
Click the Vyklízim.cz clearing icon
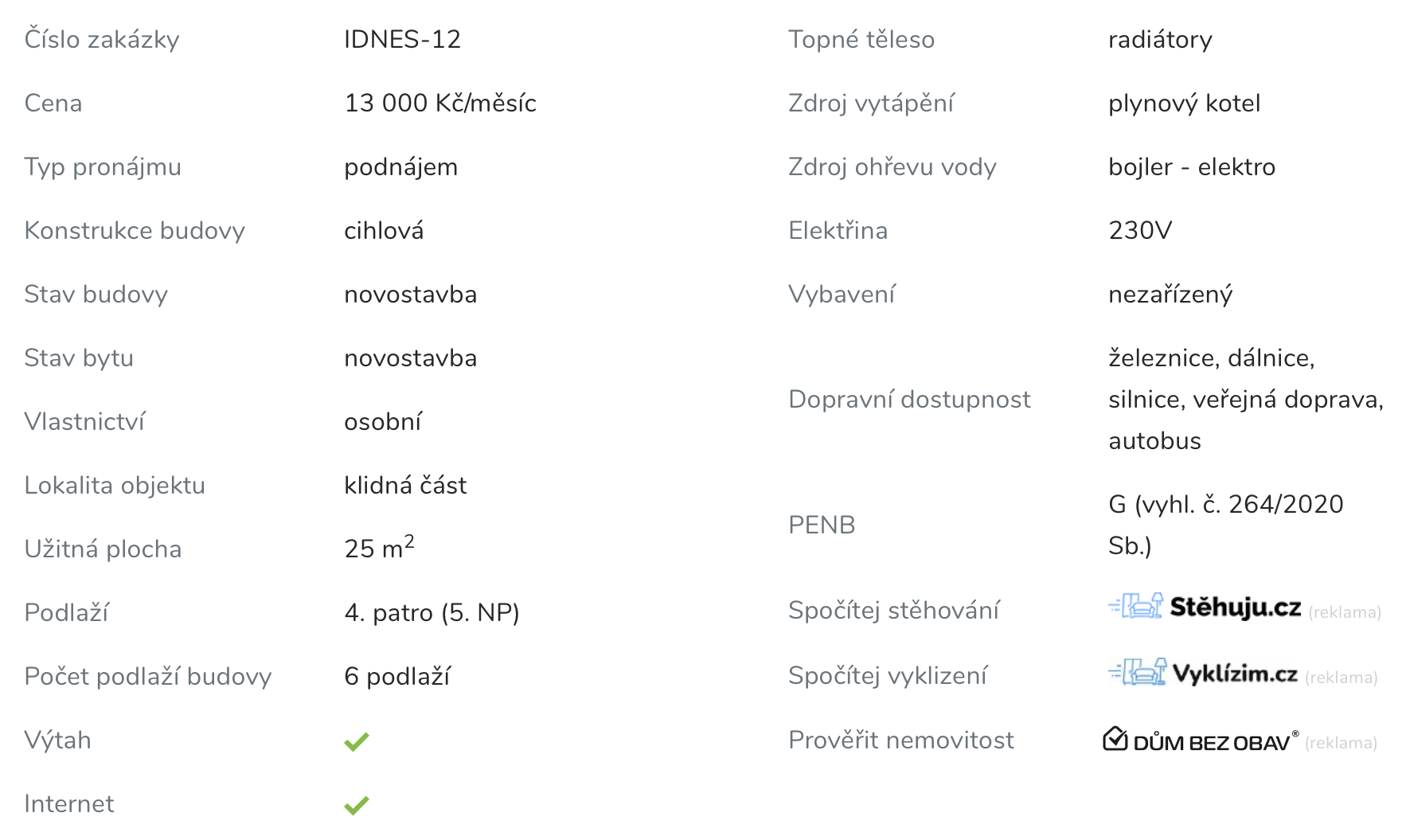point(1137,673)
